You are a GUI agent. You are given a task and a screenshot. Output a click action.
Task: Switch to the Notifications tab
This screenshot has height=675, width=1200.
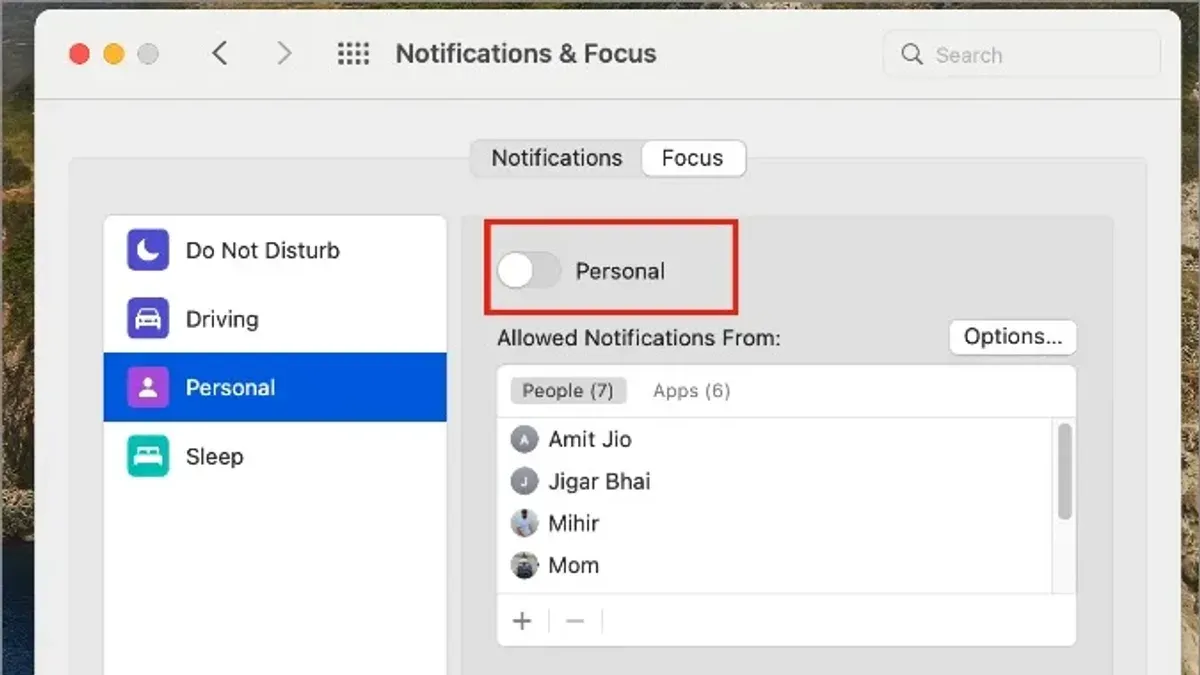556,158
